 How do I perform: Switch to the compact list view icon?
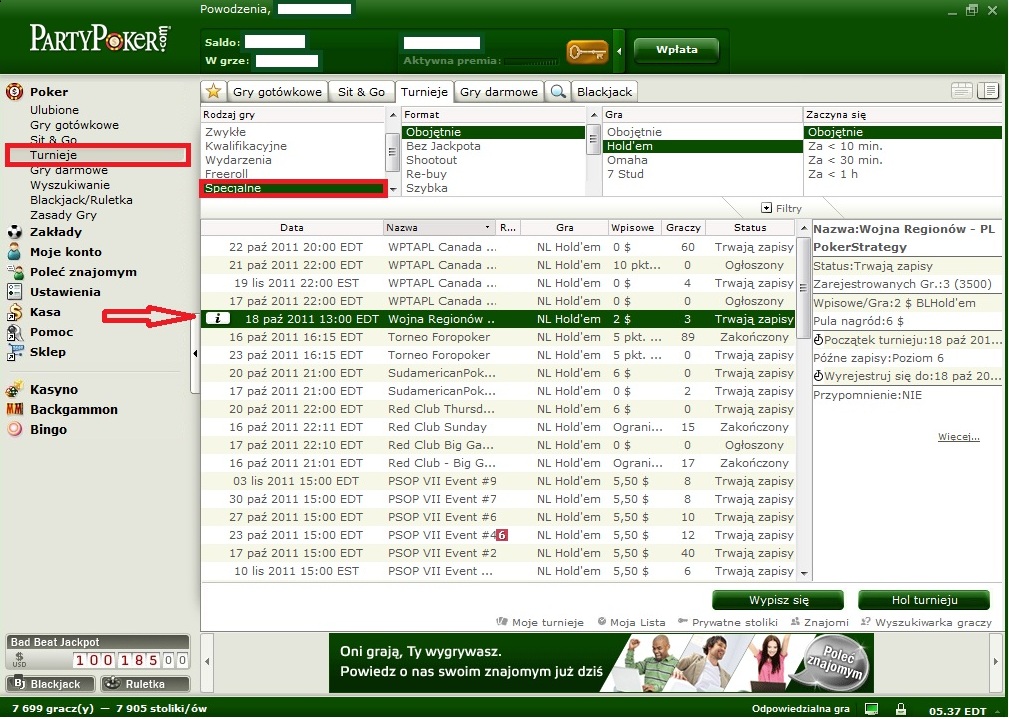(x=961, y=91)
